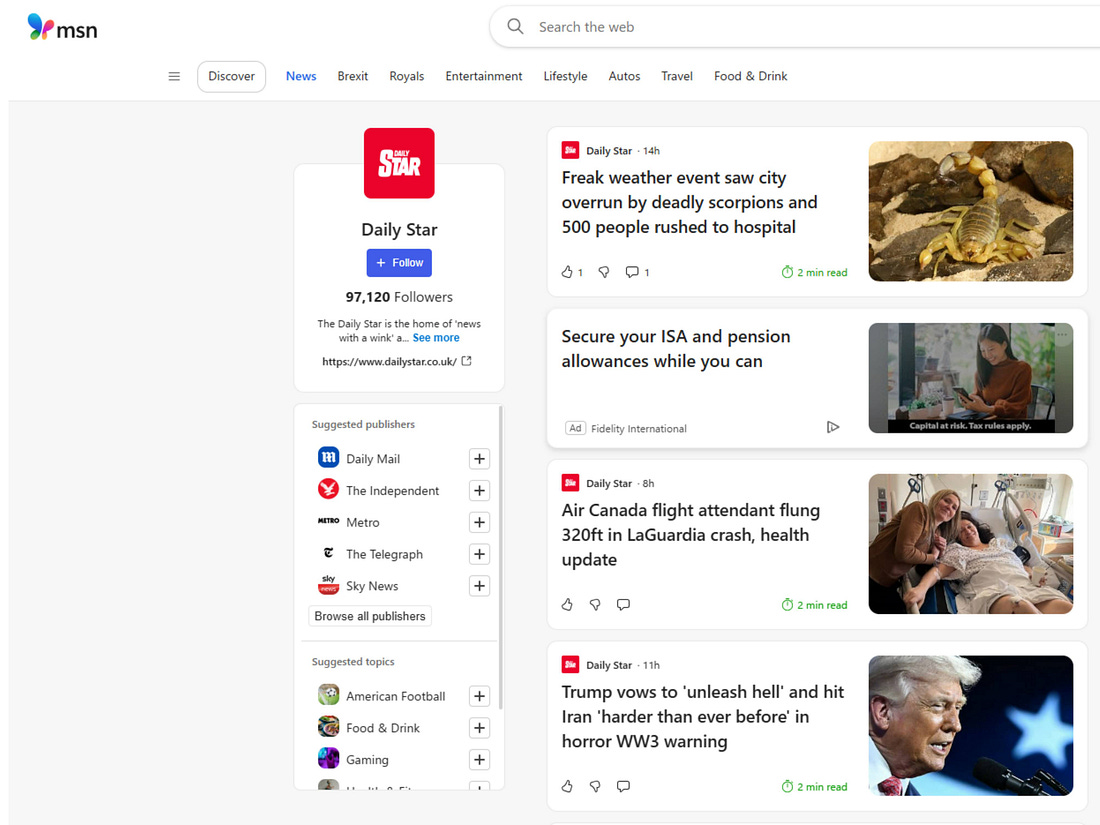Open the dailystar.co.uk website link

389,361
